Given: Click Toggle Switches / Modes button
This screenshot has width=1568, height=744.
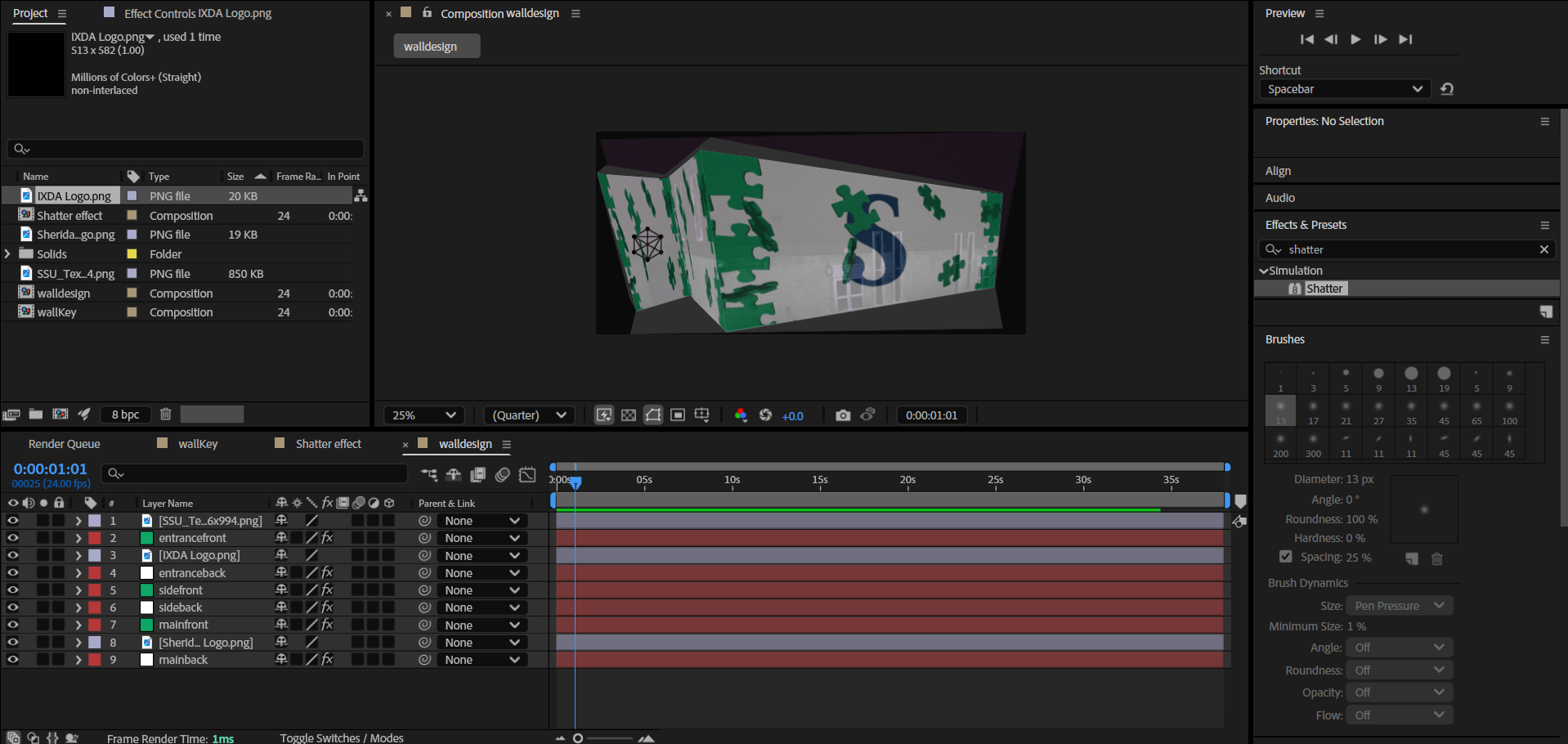Looking at the screenshot, I should [342, 737].
